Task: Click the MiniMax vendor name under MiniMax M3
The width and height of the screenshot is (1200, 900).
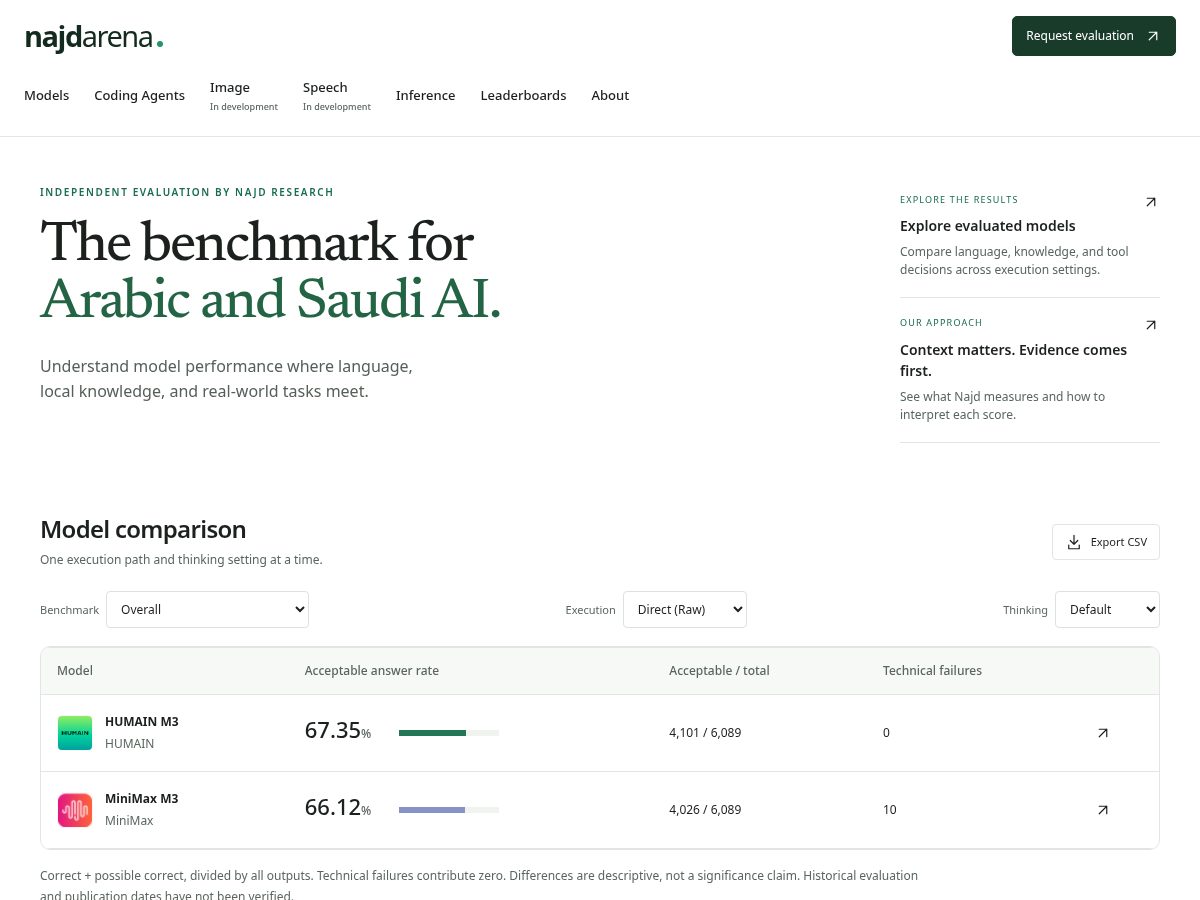Action: [x=129, y=821]
